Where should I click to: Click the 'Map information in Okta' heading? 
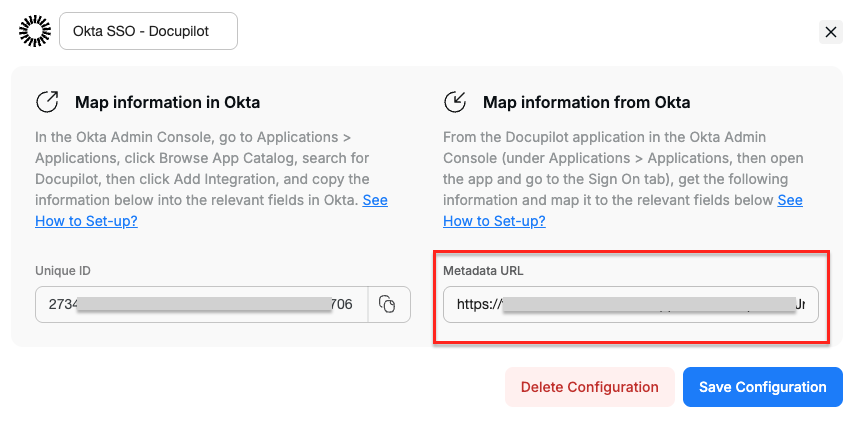tap(167, 102)
